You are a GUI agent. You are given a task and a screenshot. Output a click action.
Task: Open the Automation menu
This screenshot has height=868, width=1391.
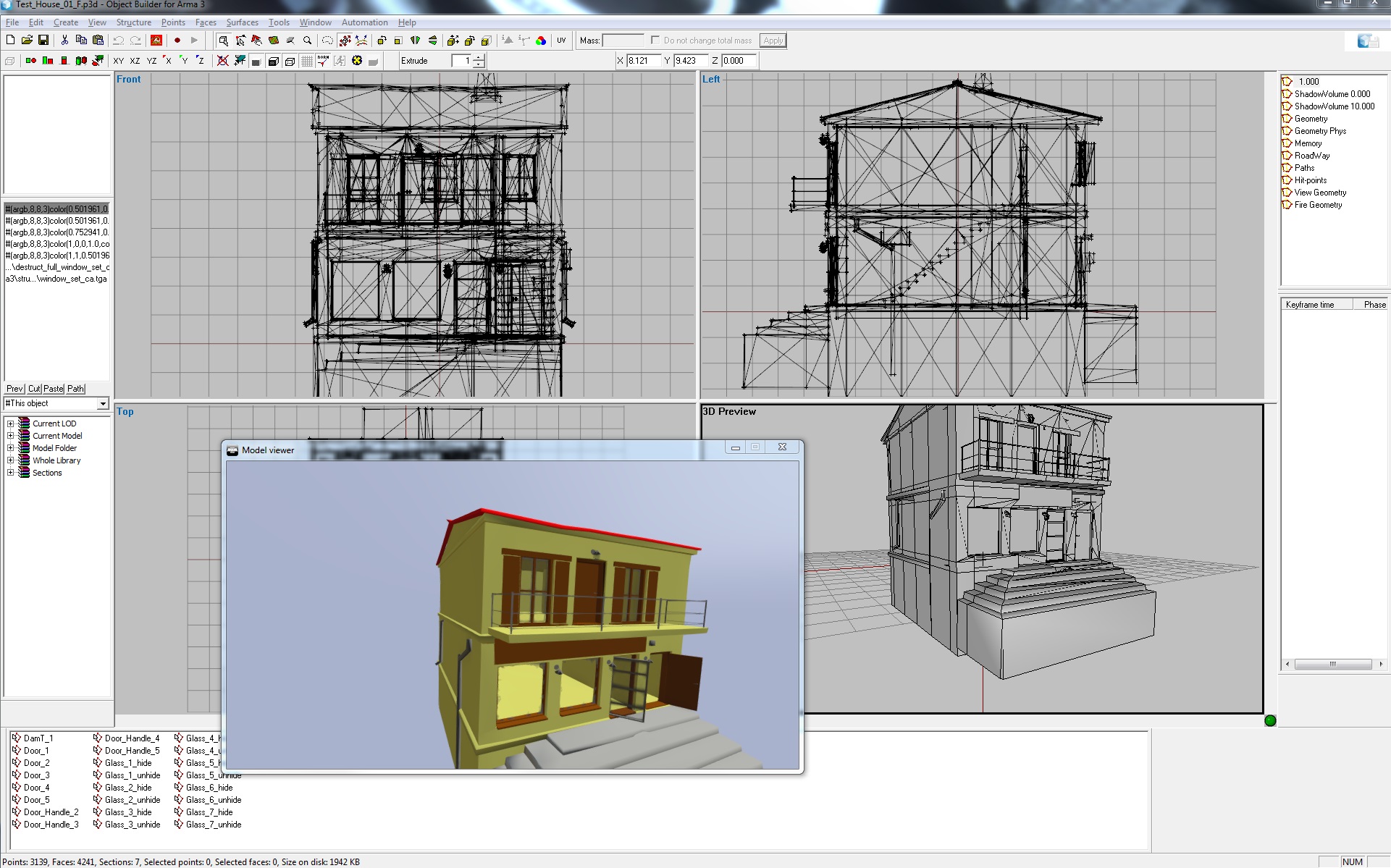coord(364,22)
